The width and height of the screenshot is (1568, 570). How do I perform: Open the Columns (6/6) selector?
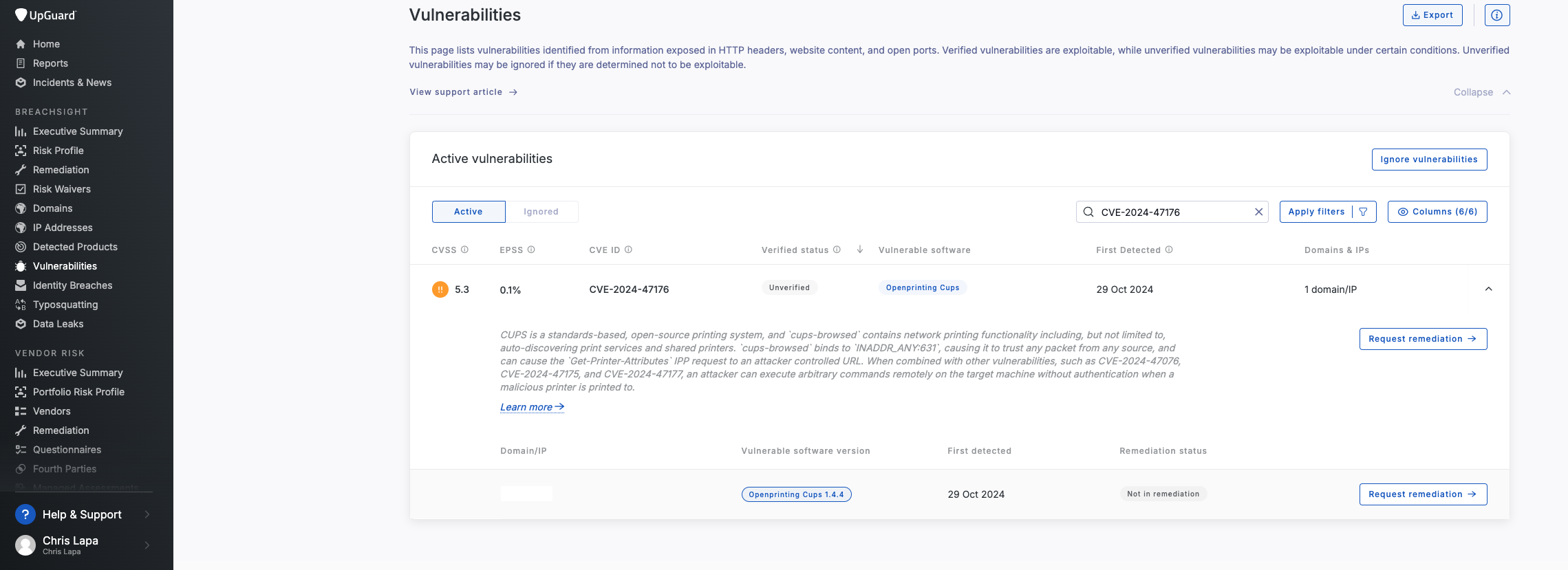point(1437,212)
